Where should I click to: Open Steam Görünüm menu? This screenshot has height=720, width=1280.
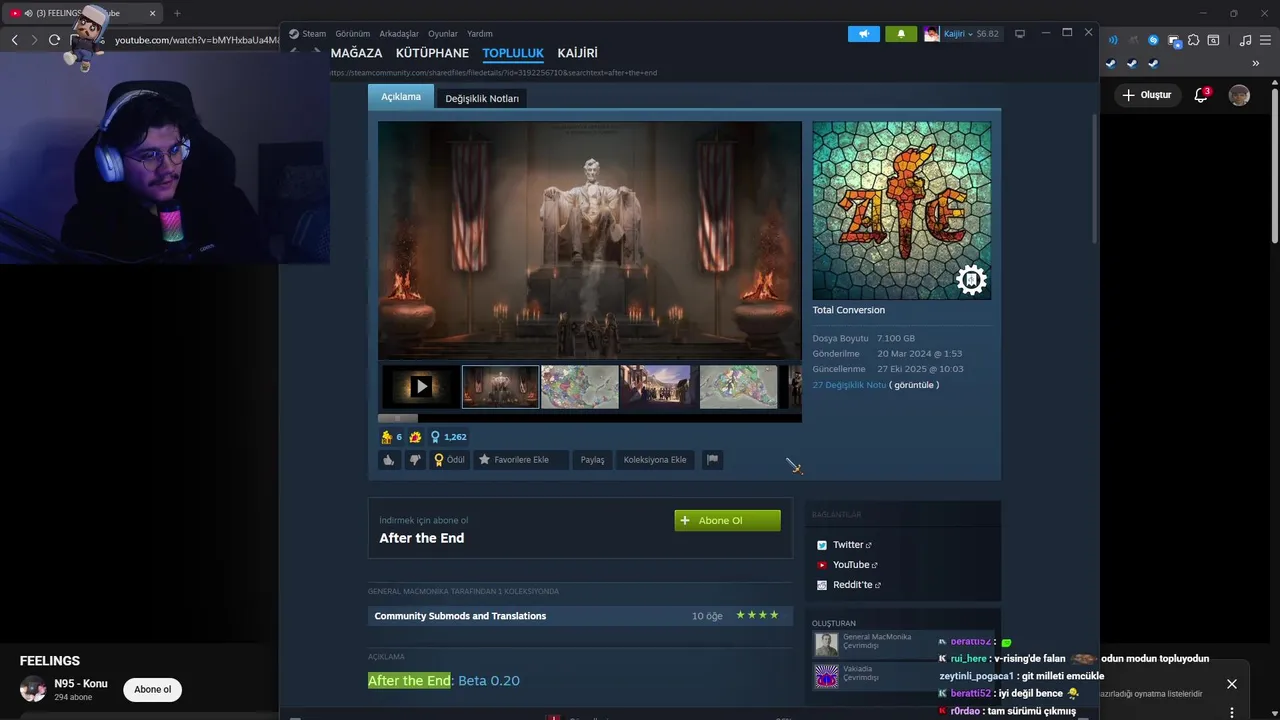coord(352,33)
